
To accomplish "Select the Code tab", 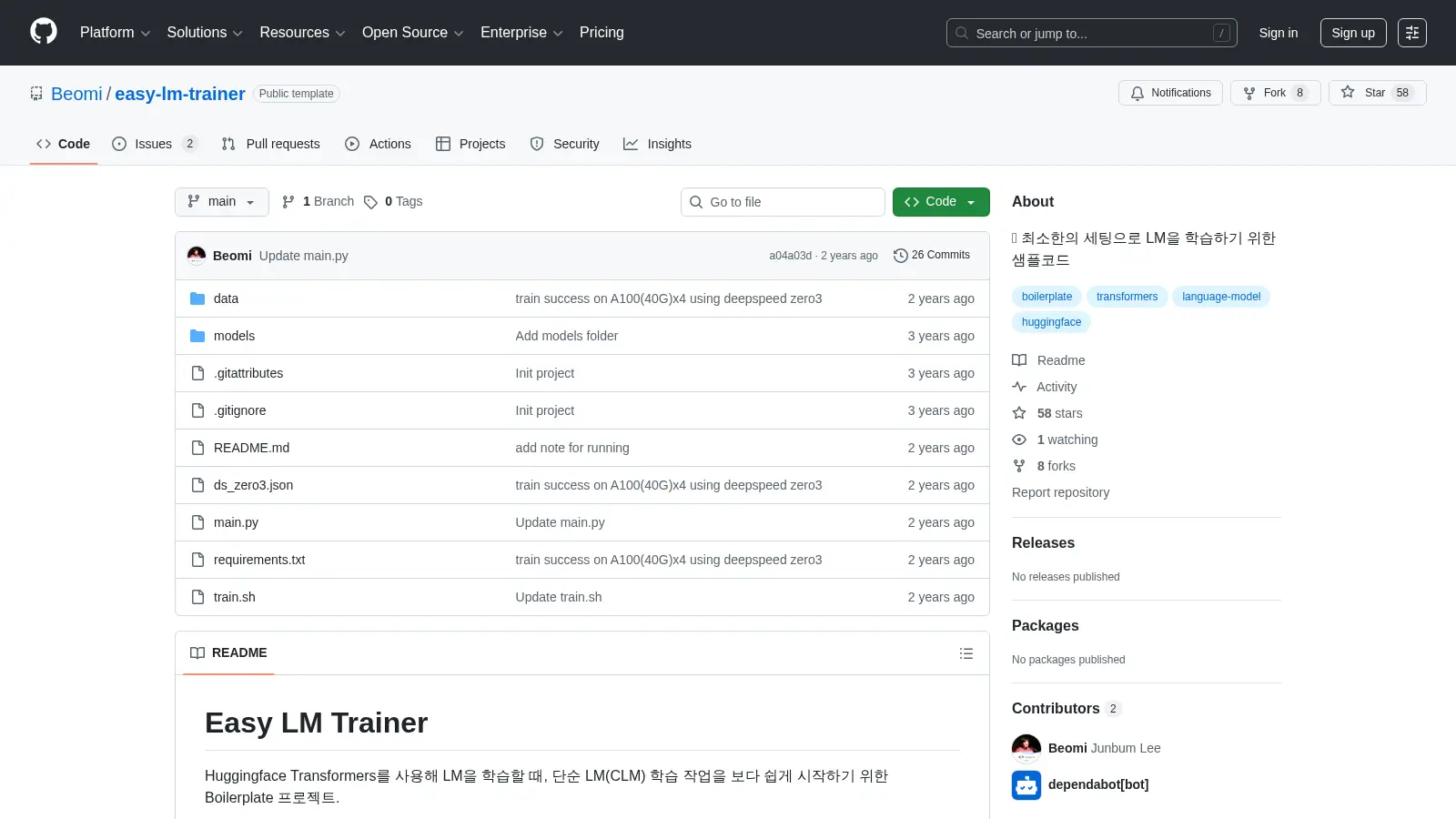I will tap(63, 144).
